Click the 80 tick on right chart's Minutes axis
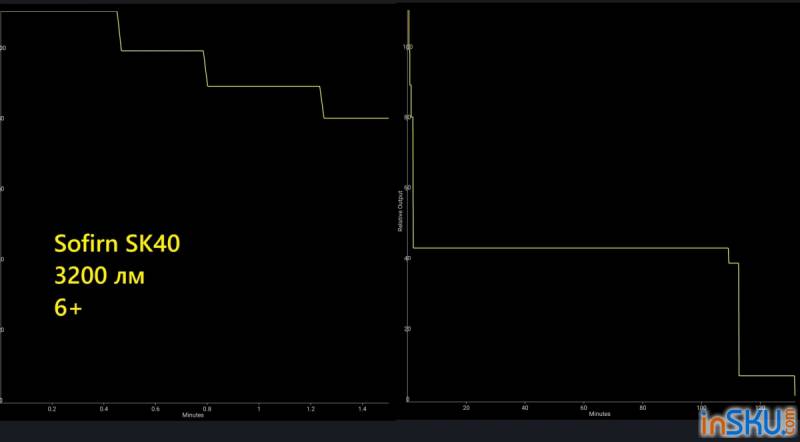Screen dimensions: 800x442 643,408
